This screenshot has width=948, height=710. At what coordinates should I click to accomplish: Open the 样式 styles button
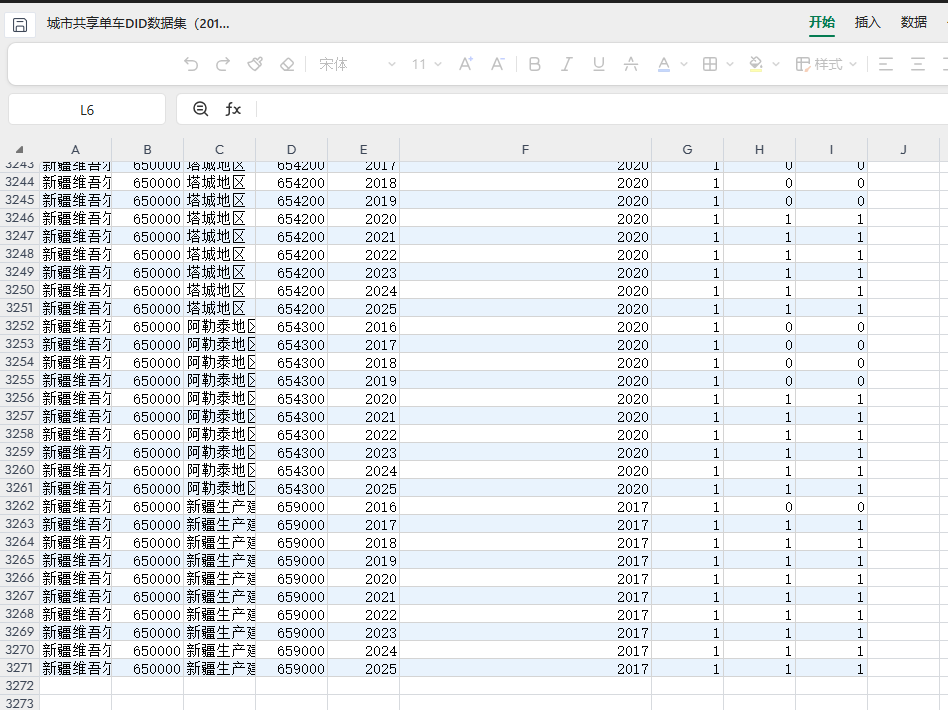[826, 64]
